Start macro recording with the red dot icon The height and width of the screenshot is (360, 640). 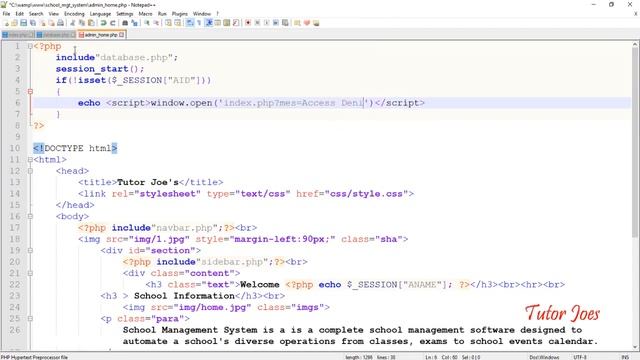tap(248, 23)
